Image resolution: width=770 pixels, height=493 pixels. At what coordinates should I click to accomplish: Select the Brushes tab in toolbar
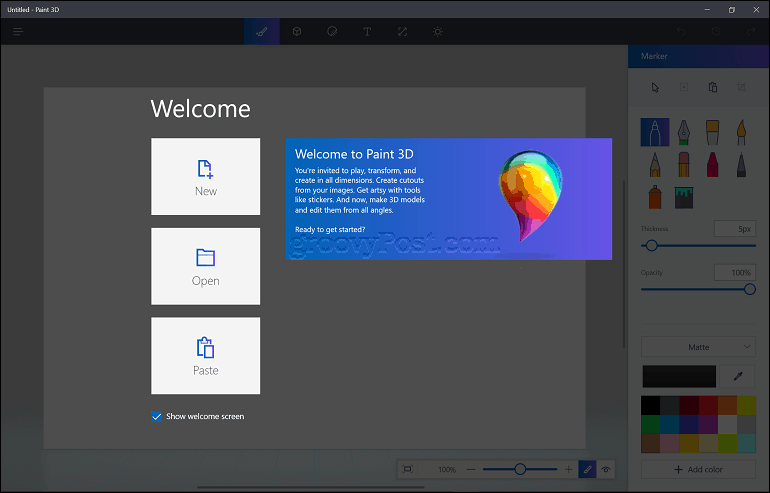point(262,32)
